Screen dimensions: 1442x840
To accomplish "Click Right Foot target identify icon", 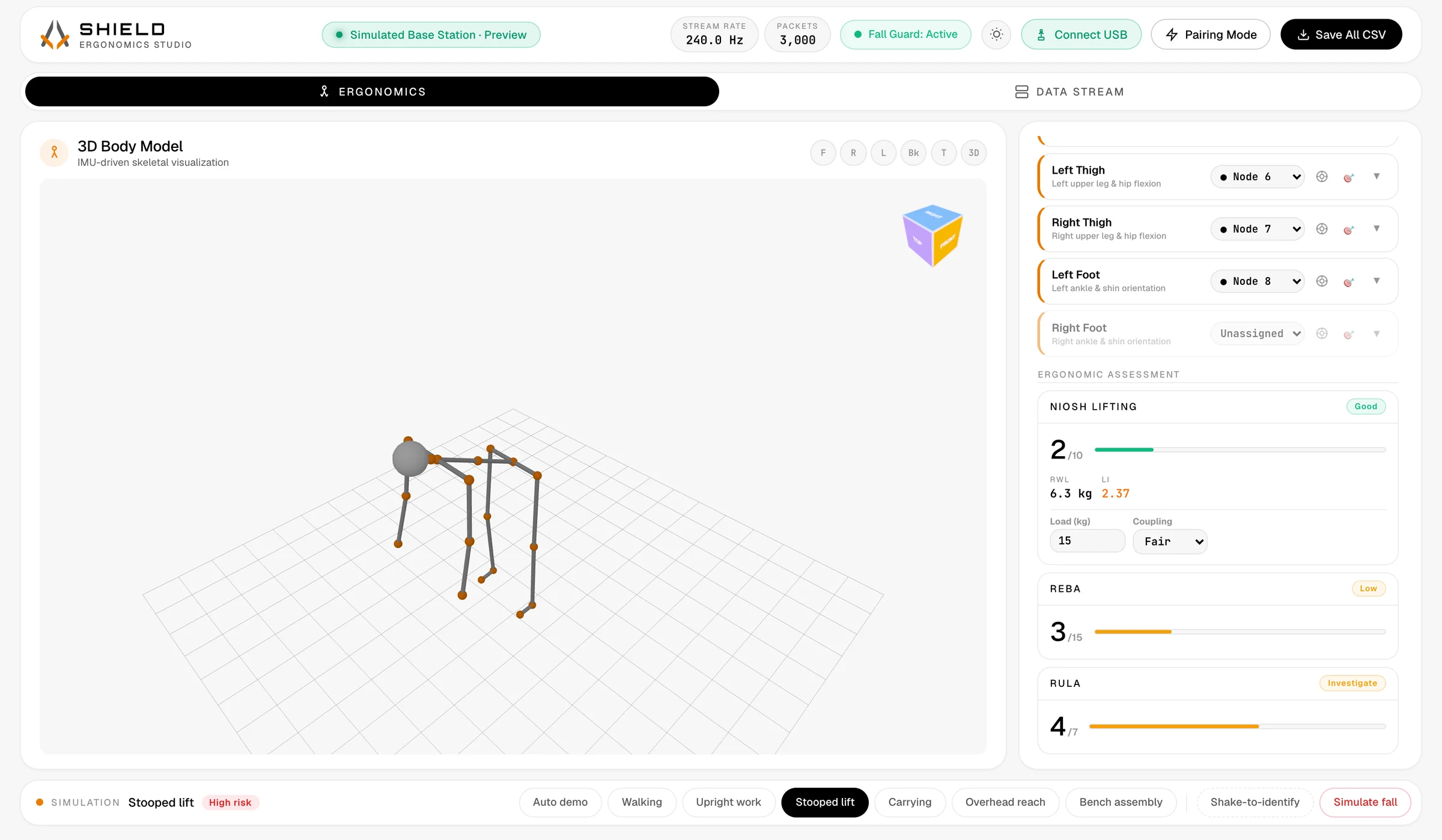I will (1349, 334).
